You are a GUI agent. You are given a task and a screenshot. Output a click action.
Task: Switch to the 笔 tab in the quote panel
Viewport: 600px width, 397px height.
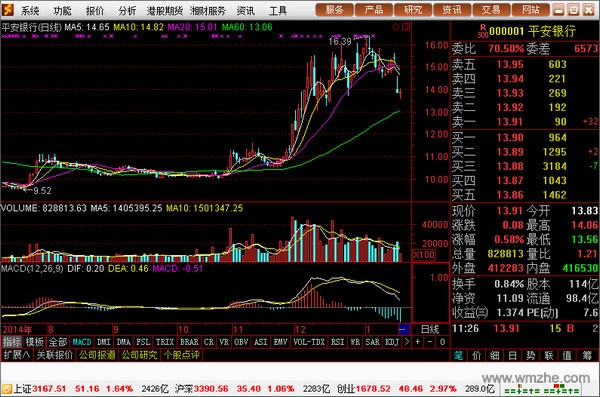click(458, 356)
